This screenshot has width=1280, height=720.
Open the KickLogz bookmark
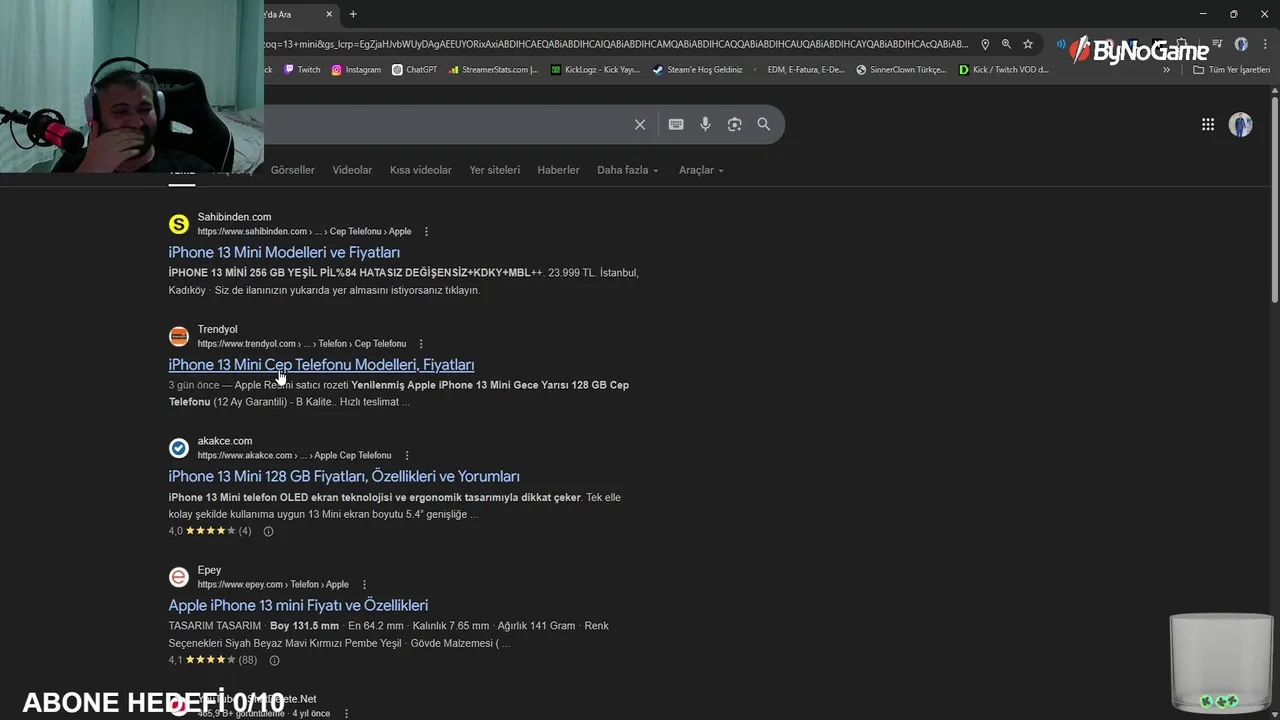[x=595, y=70]
